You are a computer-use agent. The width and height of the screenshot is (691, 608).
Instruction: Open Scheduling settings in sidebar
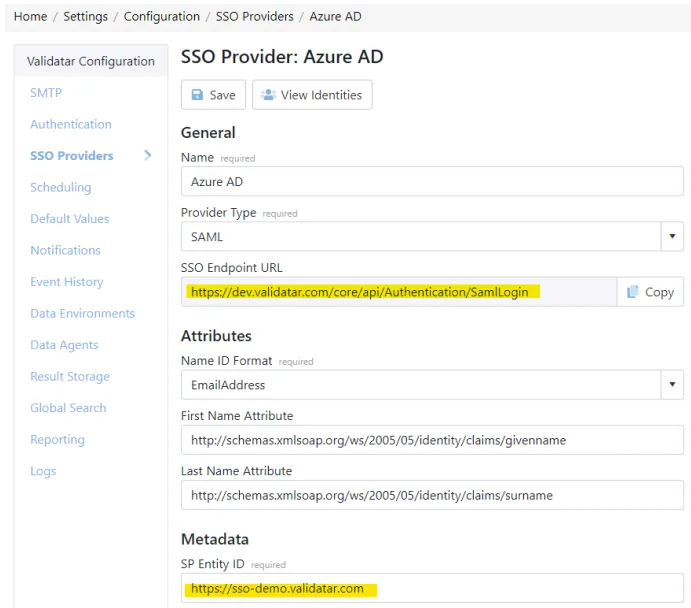pos(61,187)
